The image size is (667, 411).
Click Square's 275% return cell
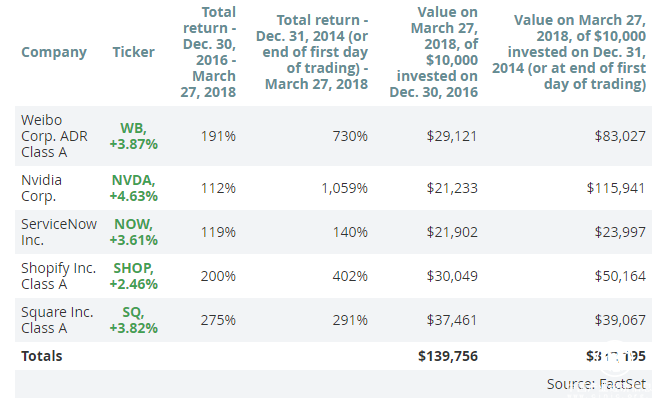(x=219, y=320)
